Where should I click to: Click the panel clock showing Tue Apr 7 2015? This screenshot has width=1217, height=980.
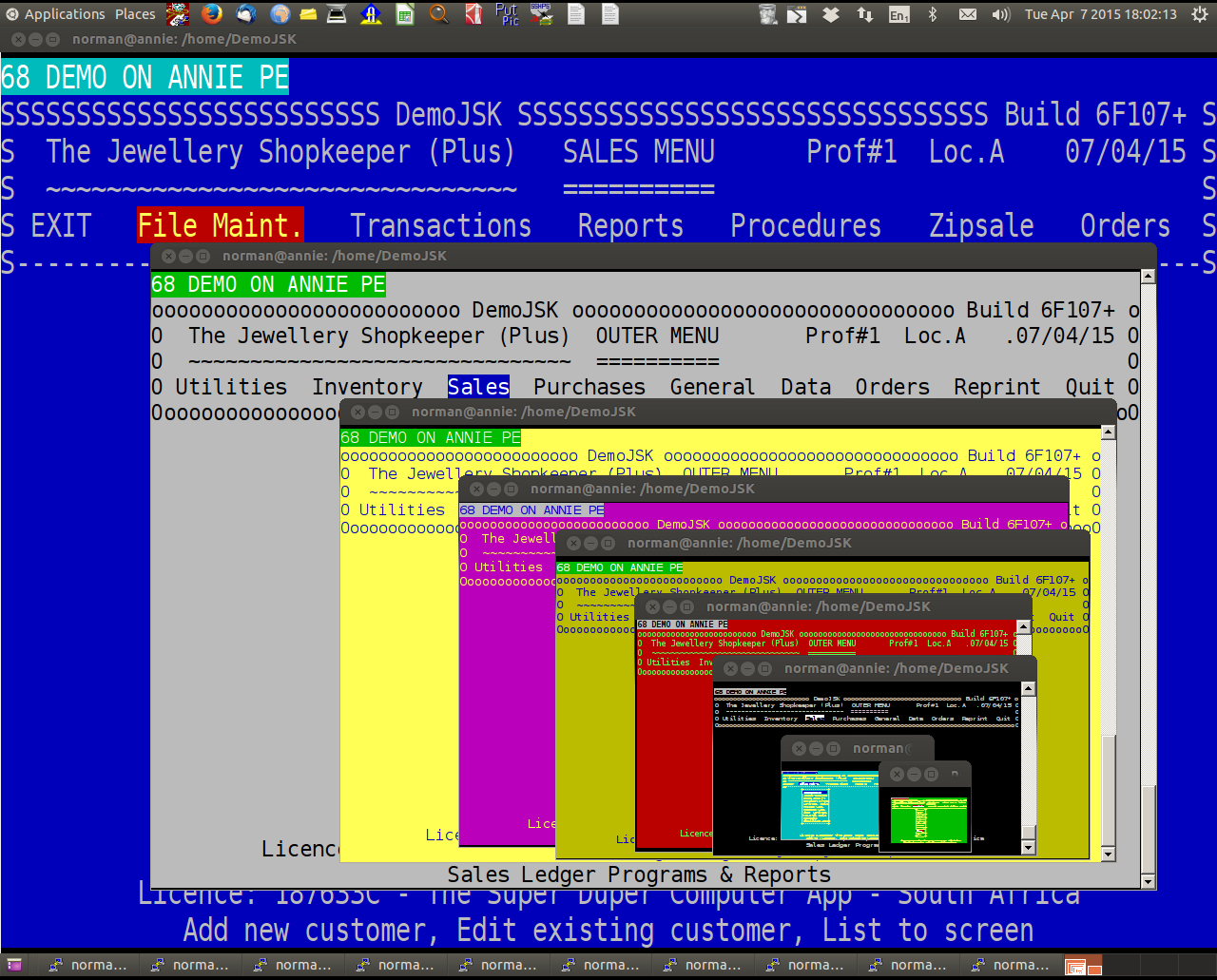pyautogui.click(x=1100, y=14)
